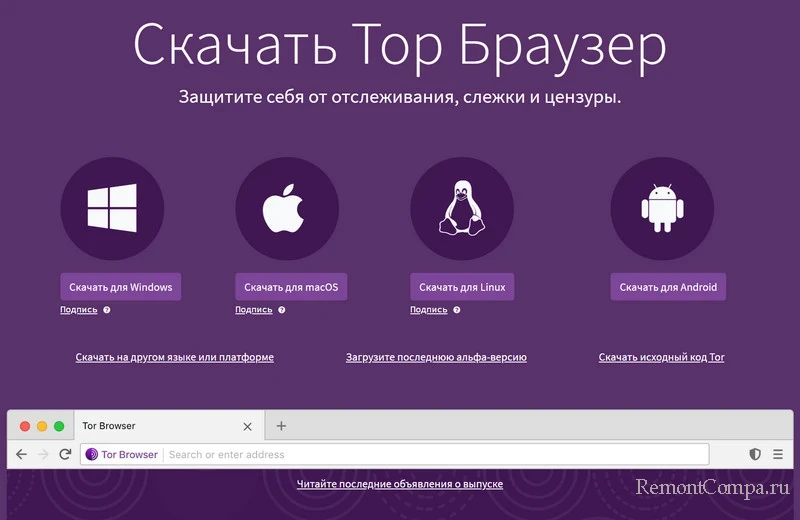Click help icon beside Linux Подпись
This screenshot has width=800, height=520.
(x=457, y=310)
